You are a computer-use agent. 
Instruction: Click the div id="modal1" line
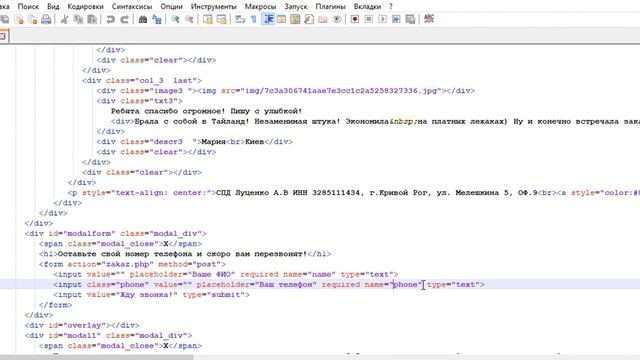pos(108,336)
